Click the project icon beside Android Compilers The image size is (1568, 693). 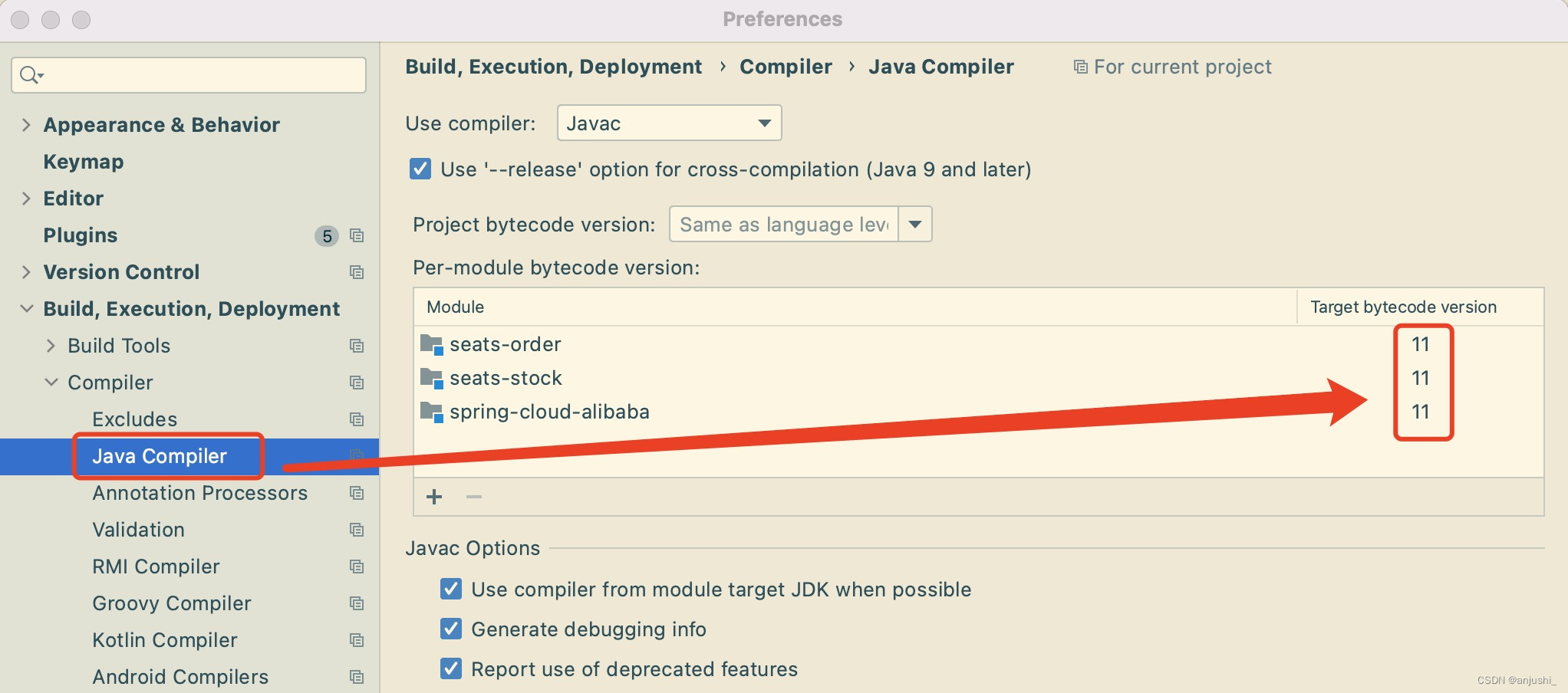pos(357,677)
